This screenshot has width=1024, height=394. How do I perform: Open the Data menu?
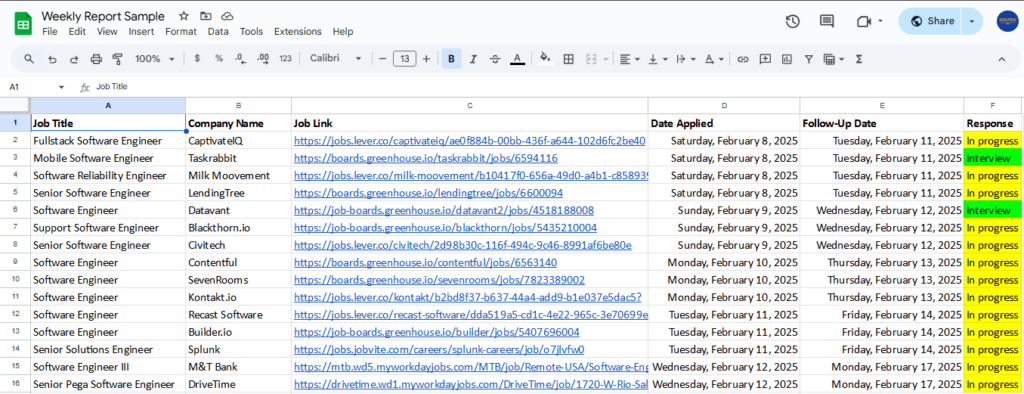coord(218,31)
